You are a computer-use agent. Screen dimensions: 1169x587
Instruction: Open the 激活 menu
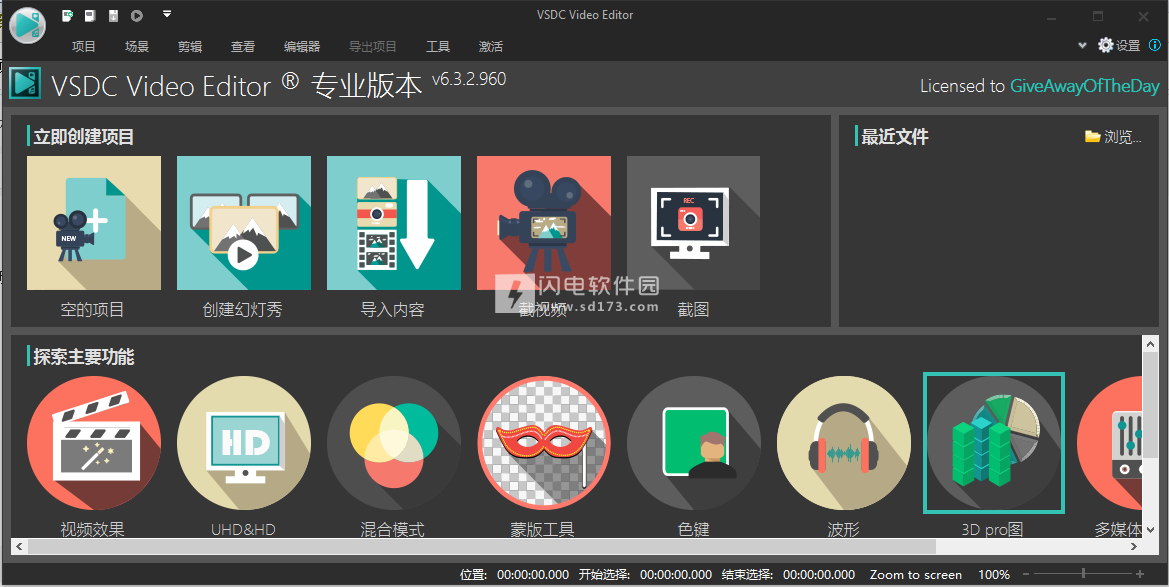(491, 46)
